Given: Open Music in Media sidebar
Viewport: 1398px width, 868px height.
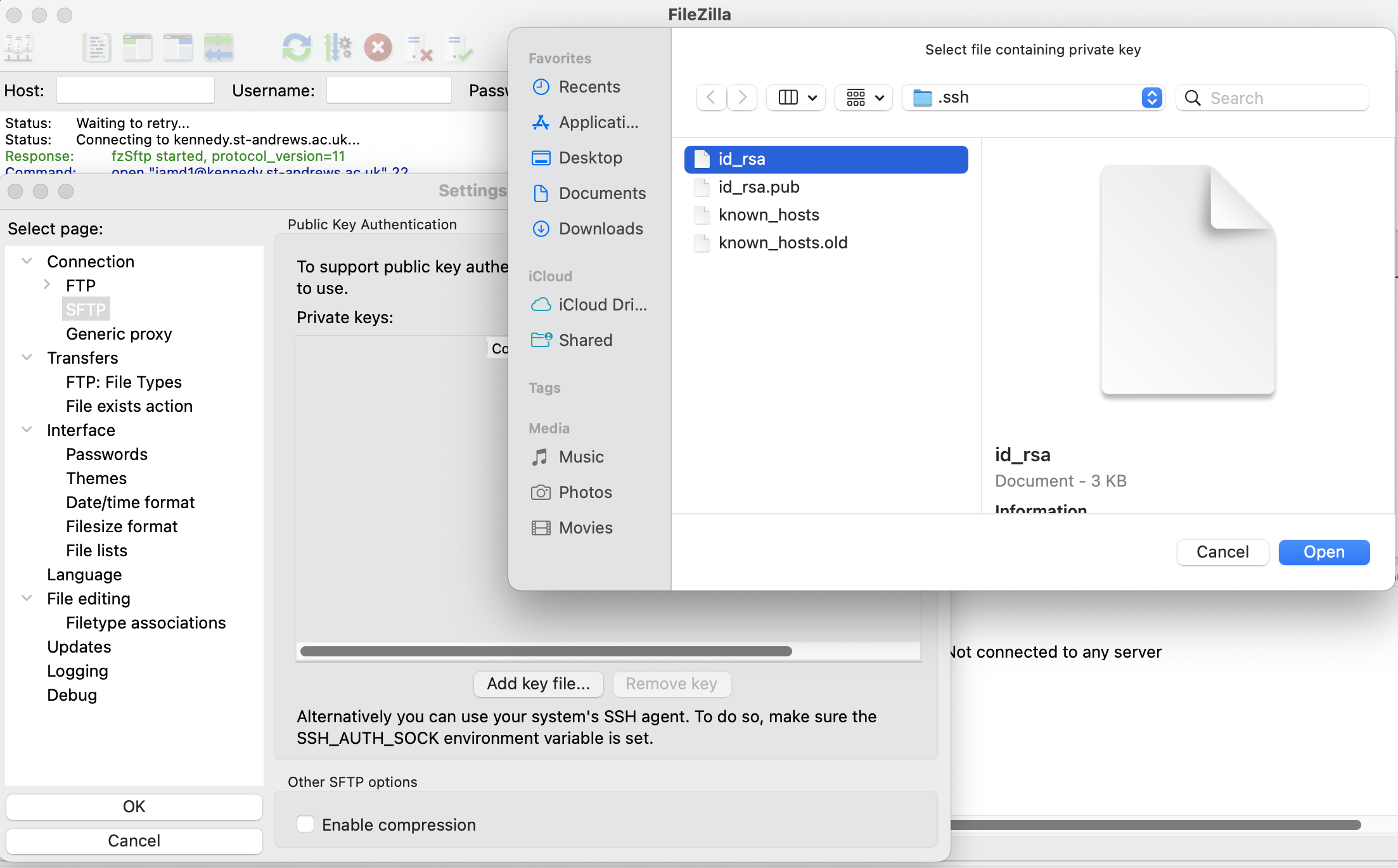Looking at the screenshot, I should [x=589, y=457].
